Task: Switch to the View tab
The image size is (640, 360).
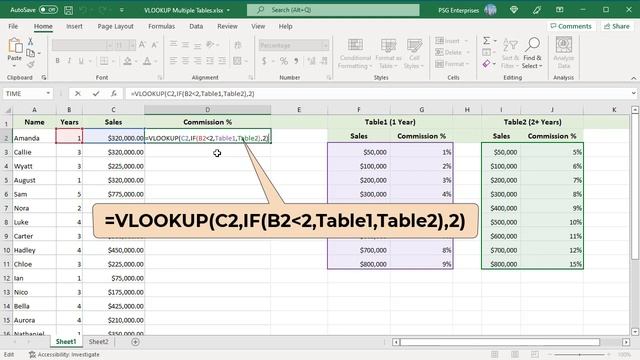Action: point(258,26)
